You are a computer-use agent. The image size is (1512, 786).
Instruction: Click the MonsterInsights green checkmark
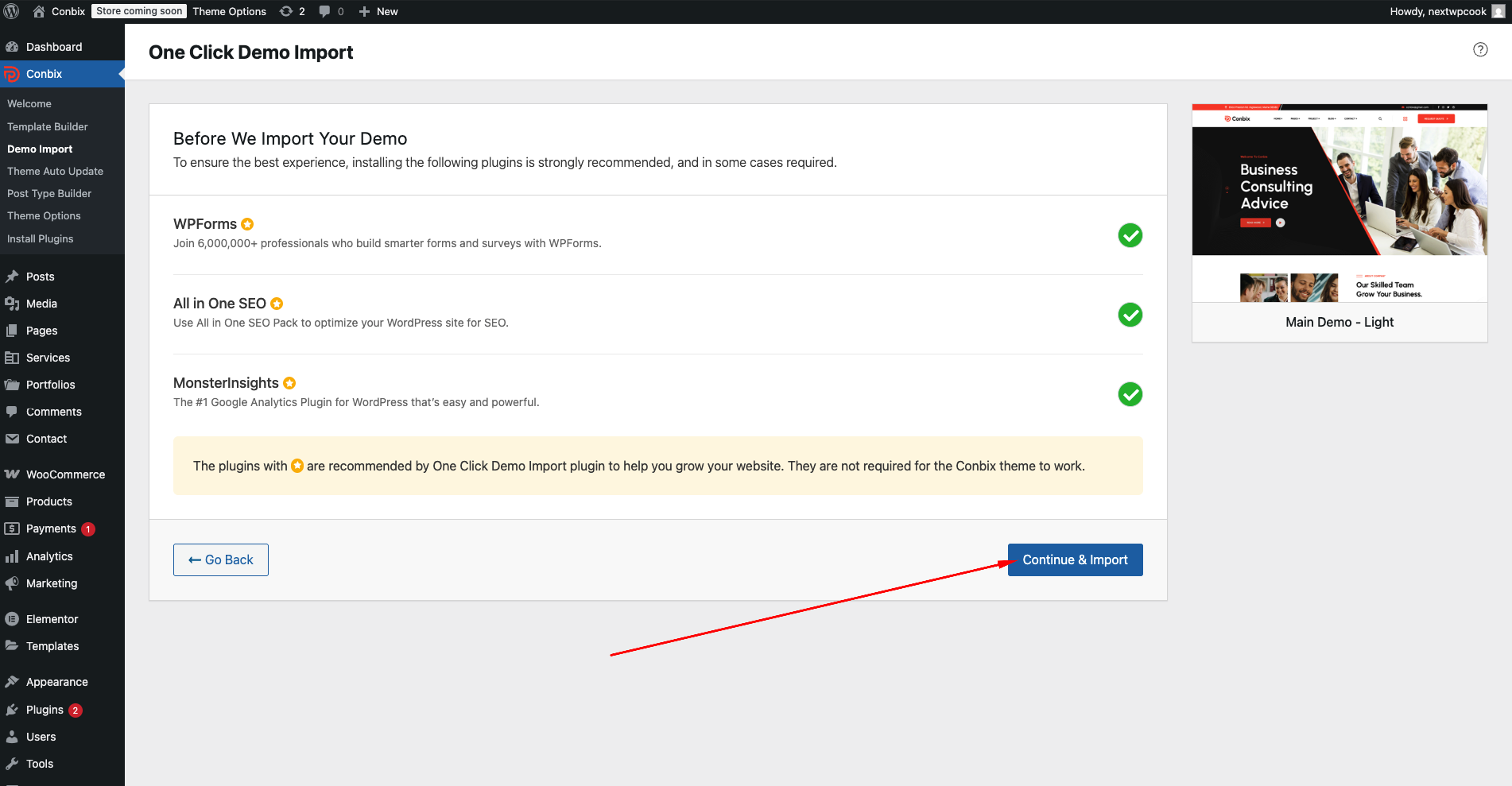[1130, 394]
